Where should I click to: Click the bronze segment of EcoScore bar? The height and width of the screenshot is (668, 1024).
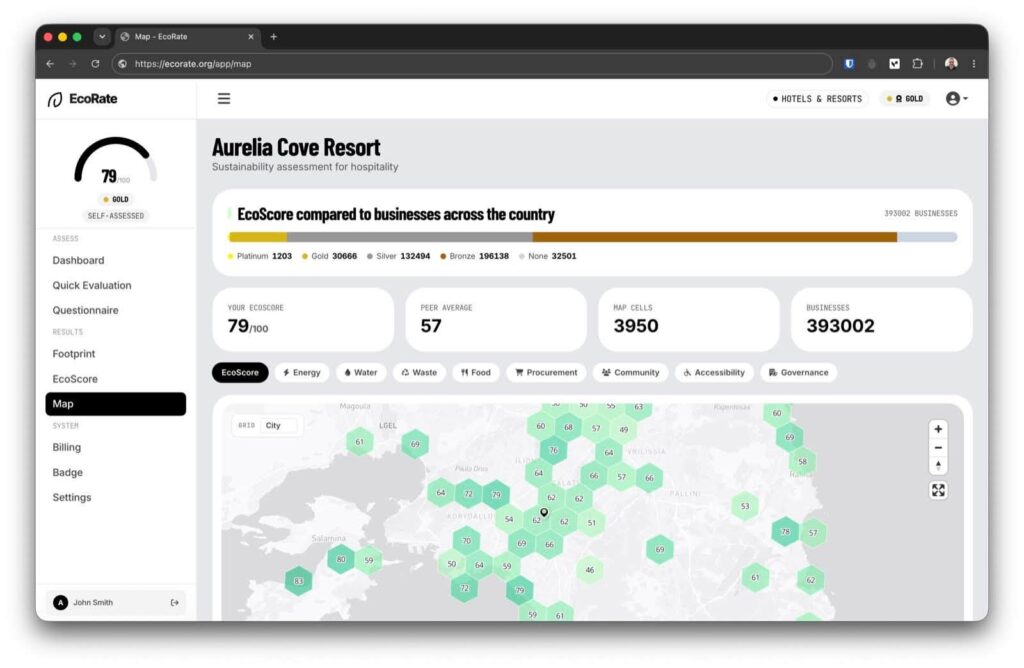[x=714, y=237]
